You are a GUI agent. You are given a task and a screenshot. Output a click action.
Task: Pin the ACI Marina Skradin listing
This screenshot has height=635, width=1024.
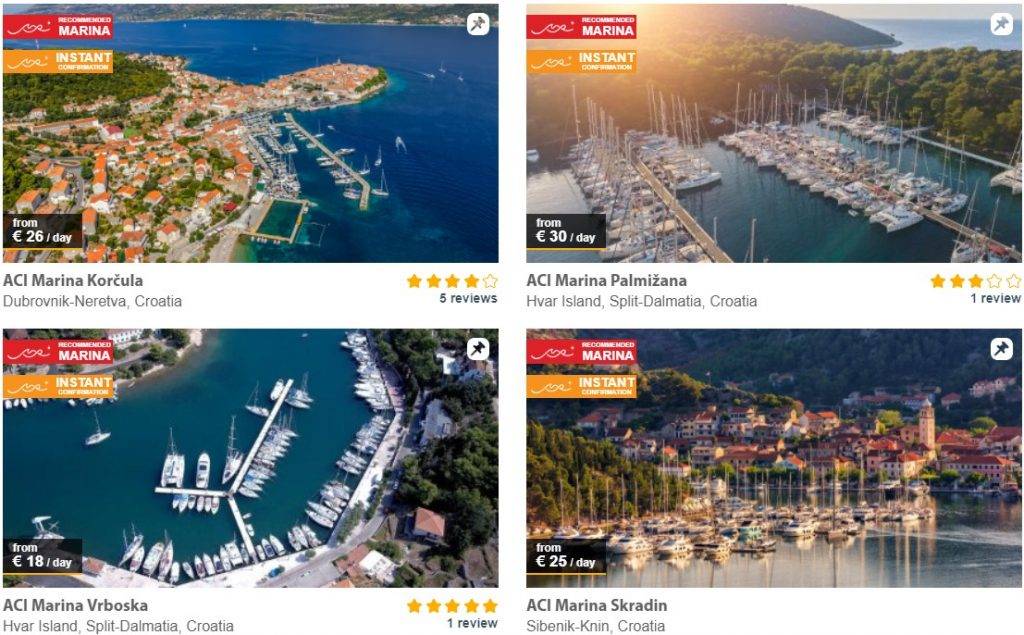pos(1001,349)
